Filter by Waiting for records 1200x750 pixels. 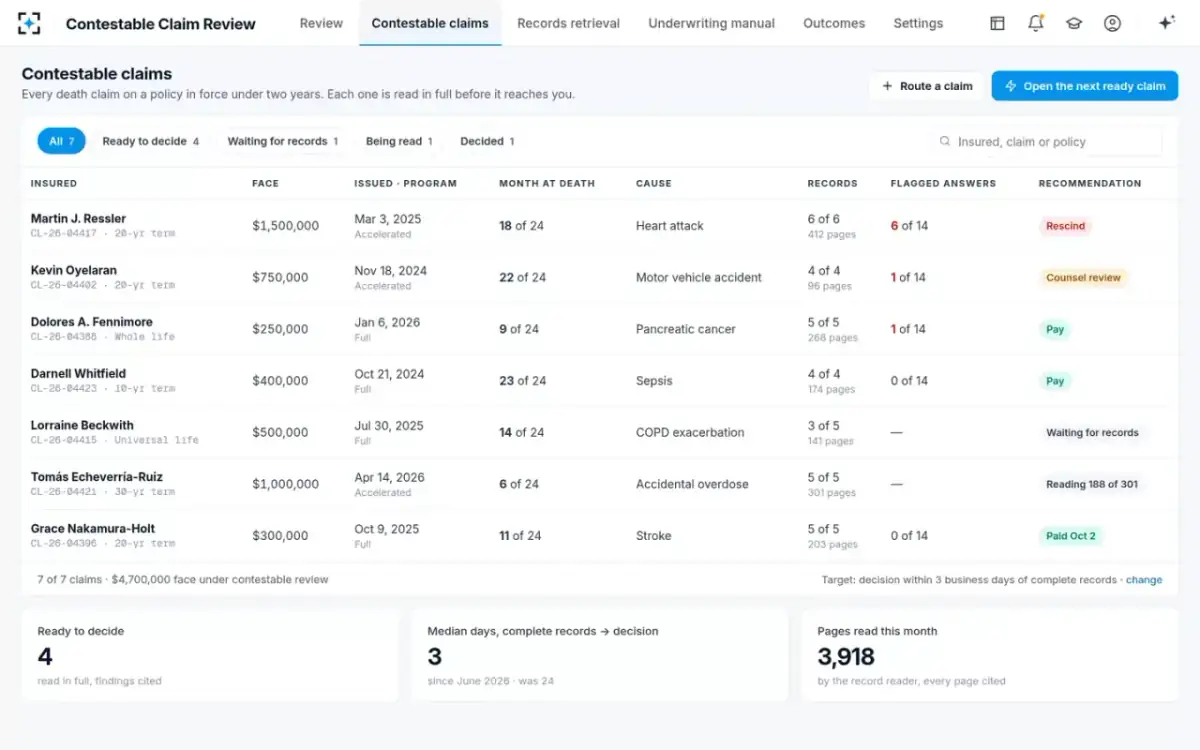click(x=282, y=141)
